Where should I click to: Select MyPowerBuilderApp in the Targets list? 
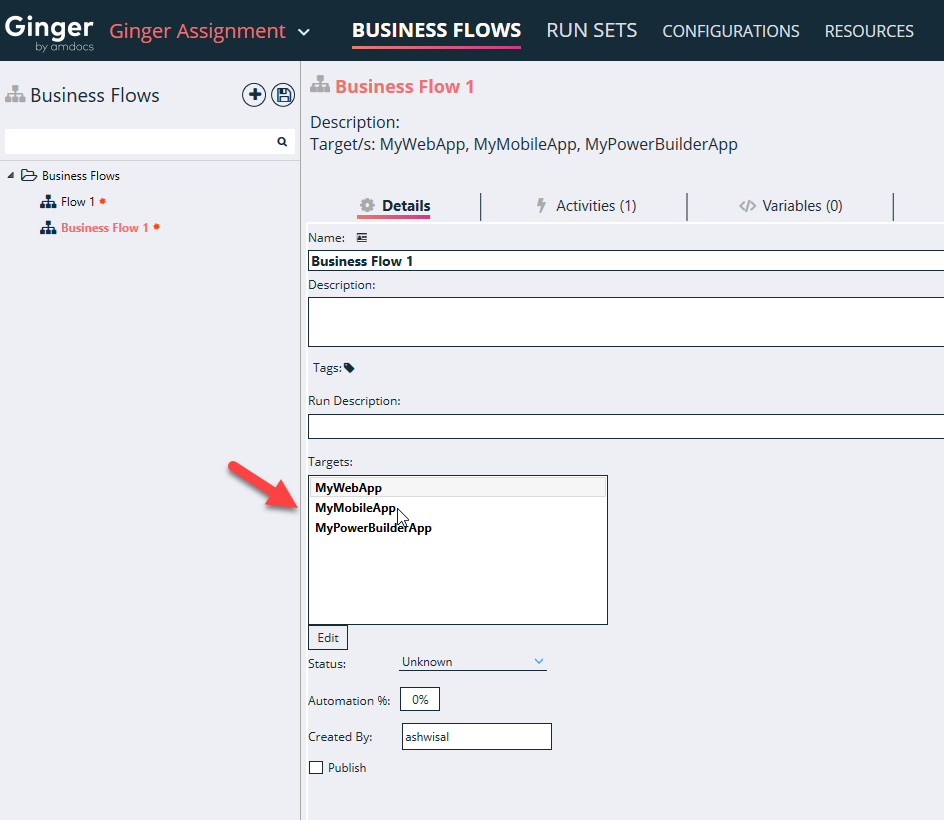pyautogui.click(x=373, y=528)
